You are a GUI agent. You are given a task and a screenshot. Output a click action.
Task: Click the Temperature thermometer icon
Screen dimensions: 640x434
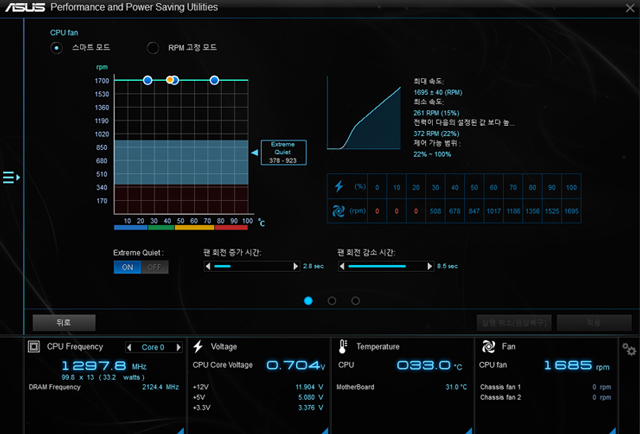click(343, 346)
